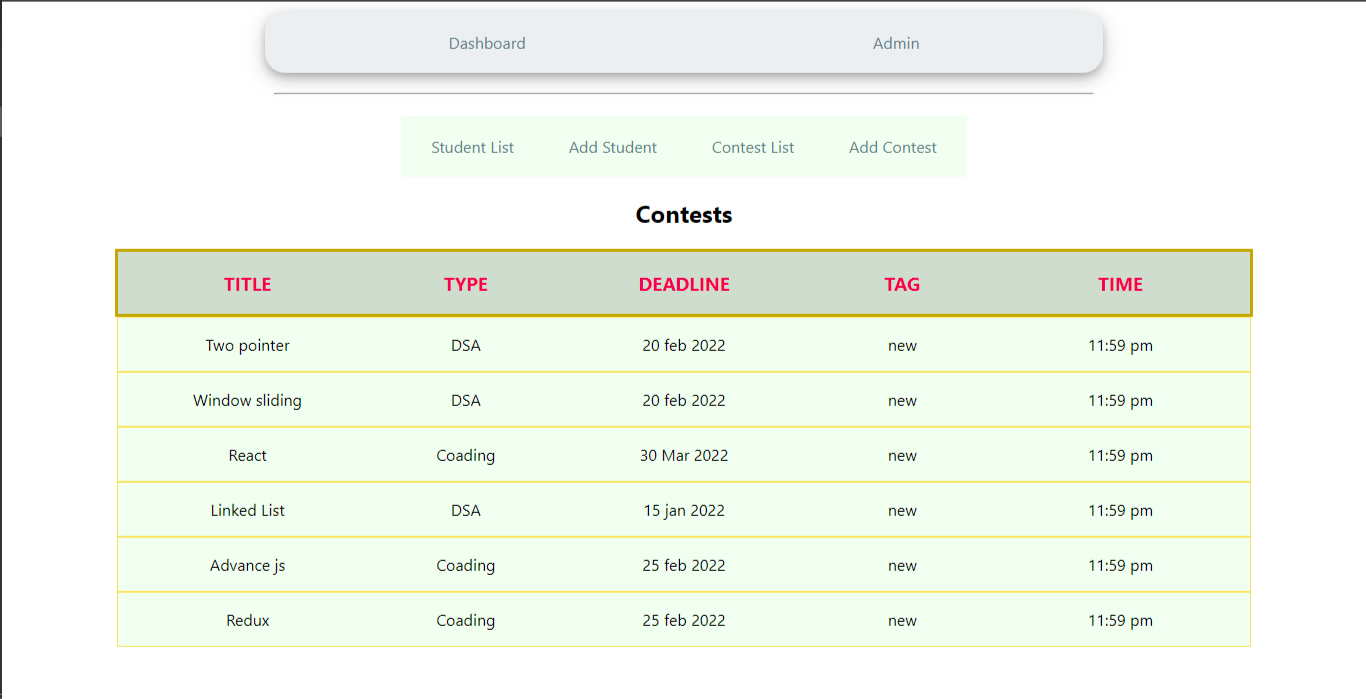Select the Two pointer contest row
This screenshot has width=1366, height=699.
pyautogui.click(x=247, y=345)
